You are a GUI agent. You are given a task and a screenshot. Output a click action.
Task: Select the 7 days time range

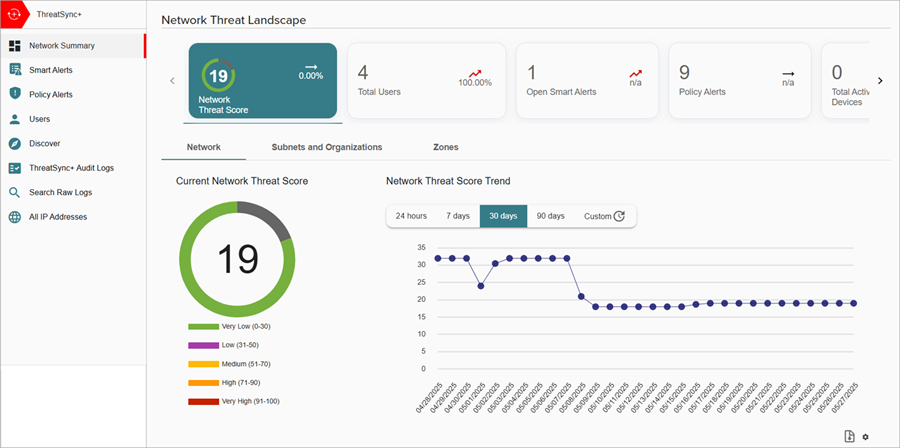coord(457,216)
